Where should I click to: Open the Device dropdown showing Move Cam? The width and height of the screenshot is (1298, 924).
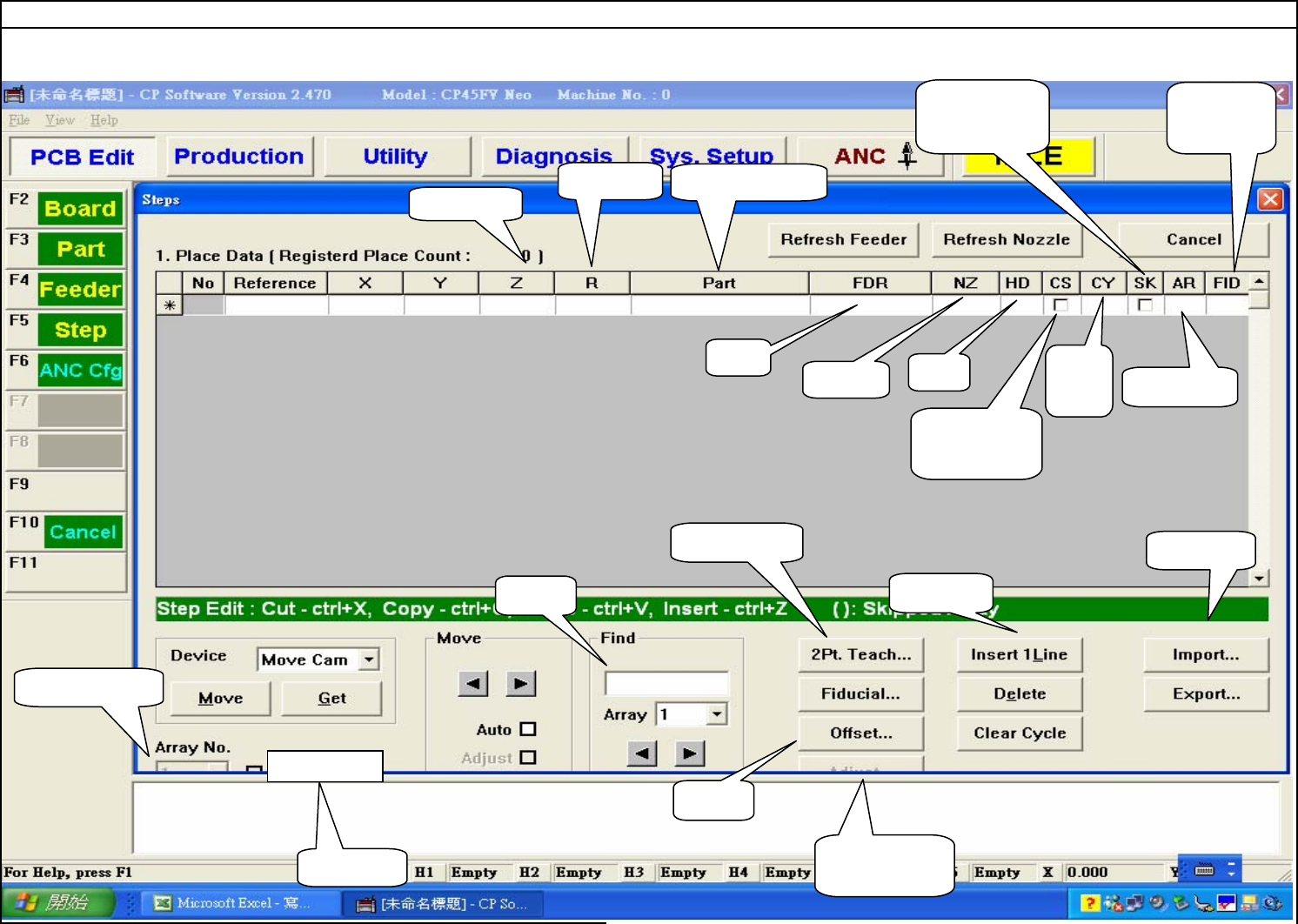(370, 660)
